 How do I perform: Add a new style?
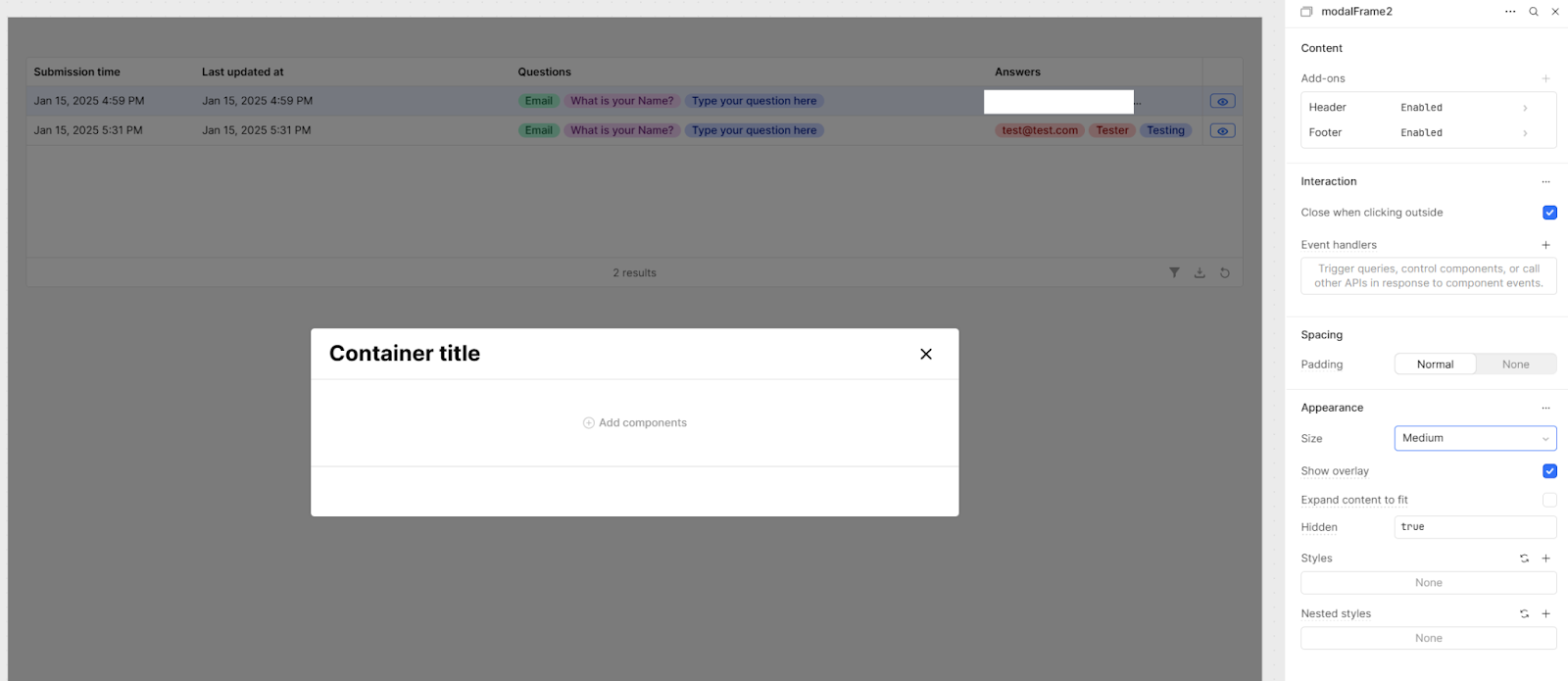(1545, 559)
